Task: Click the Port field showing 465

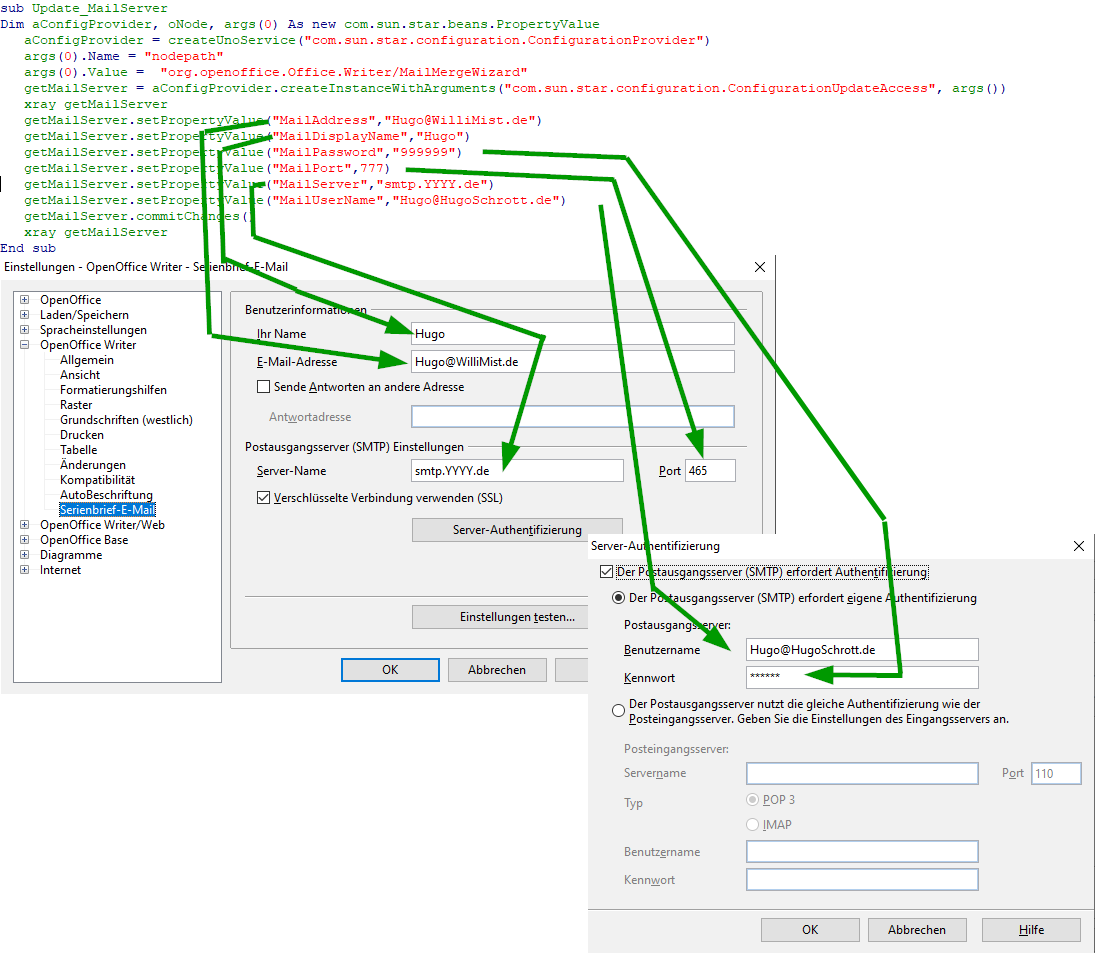Action: [x=710, y=471]
